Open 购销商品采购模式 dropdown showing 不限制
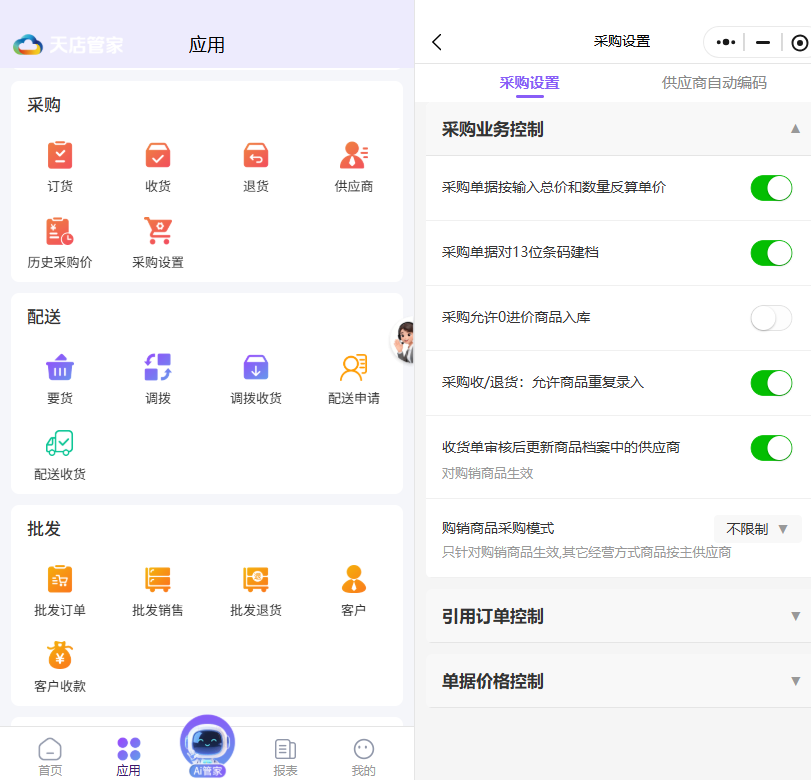The image size is (811, 780). [x=757, y=529]
